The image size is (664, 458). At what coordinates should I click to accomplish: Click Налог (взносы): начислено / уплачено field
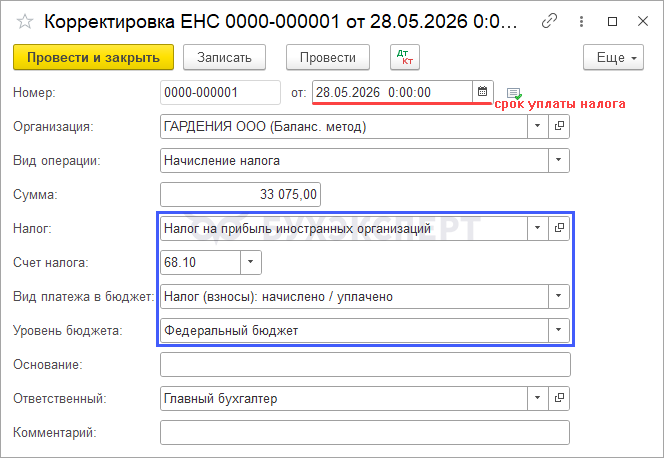[x=354, y=296]
